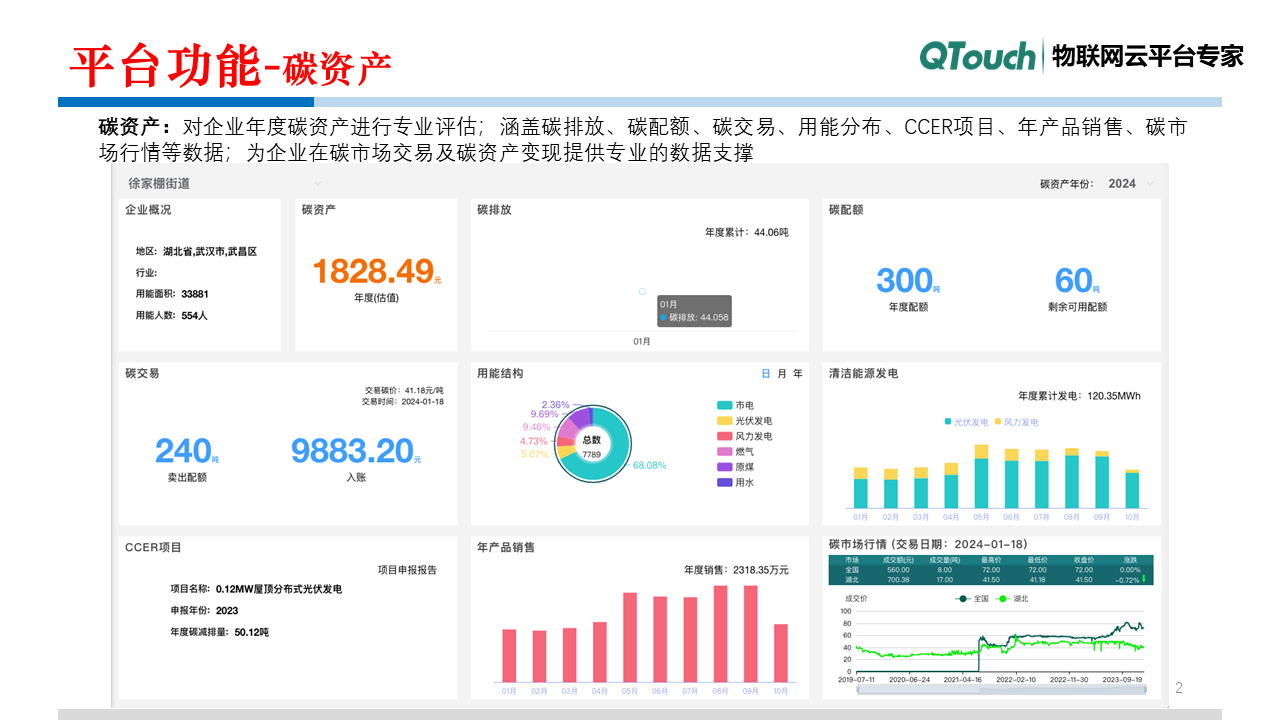Click the 风力发电 legend icon in 用能结构
This screenshot has height=720, width=1280.
(724, 436)
